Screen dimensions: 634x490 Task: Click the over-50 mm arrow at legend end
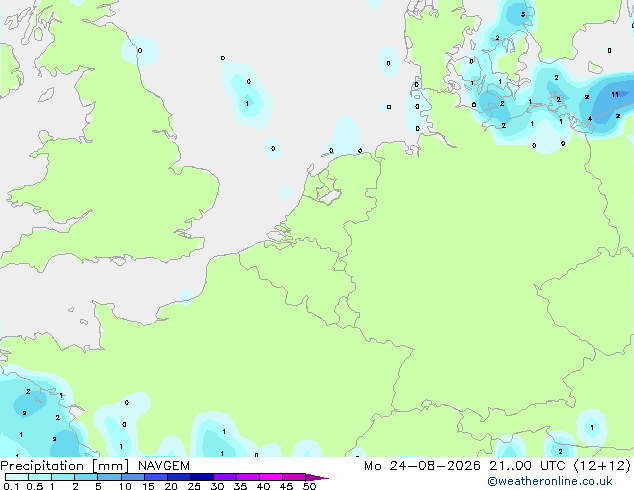(x=317, y=477)
